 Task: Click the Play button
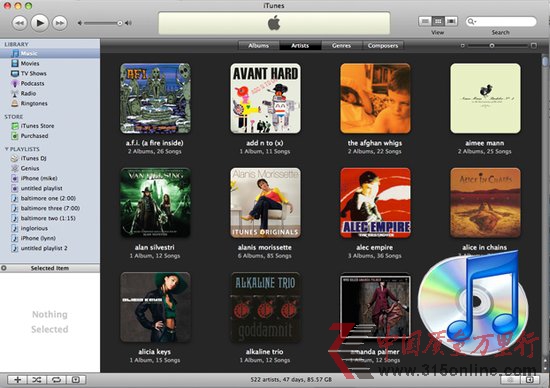tap(40, 23)
